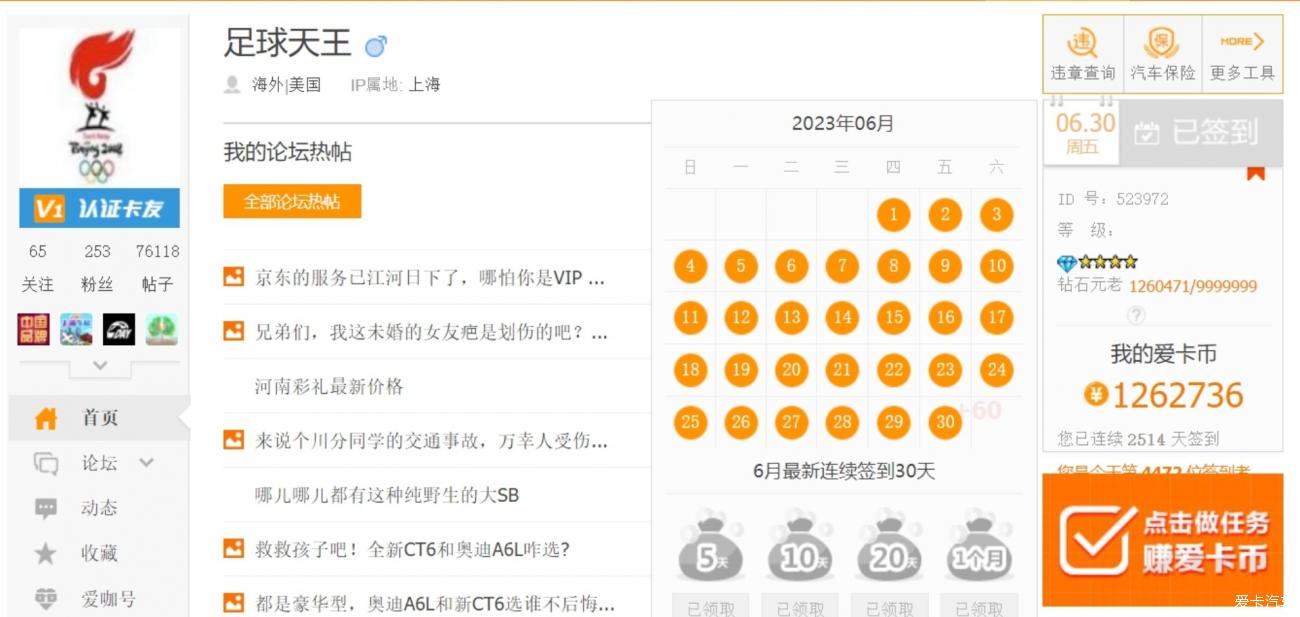Open 动态 in the sidebar

click(x=99, y=508)
